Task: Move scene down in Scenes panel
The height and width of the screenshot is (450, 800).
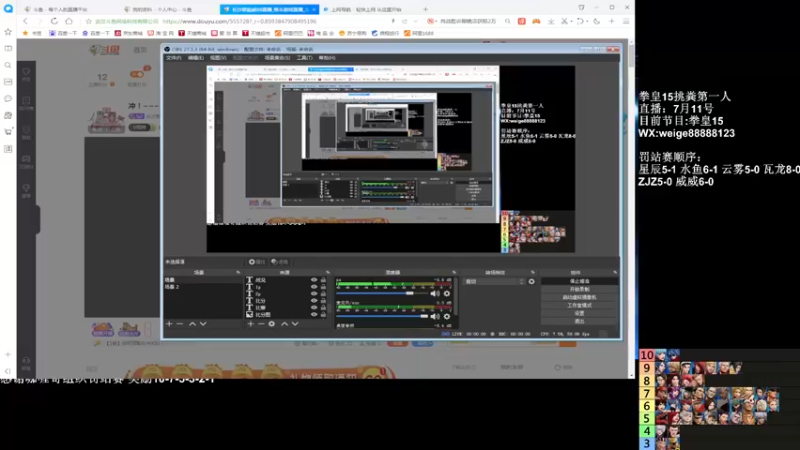Action: [203, 324]
